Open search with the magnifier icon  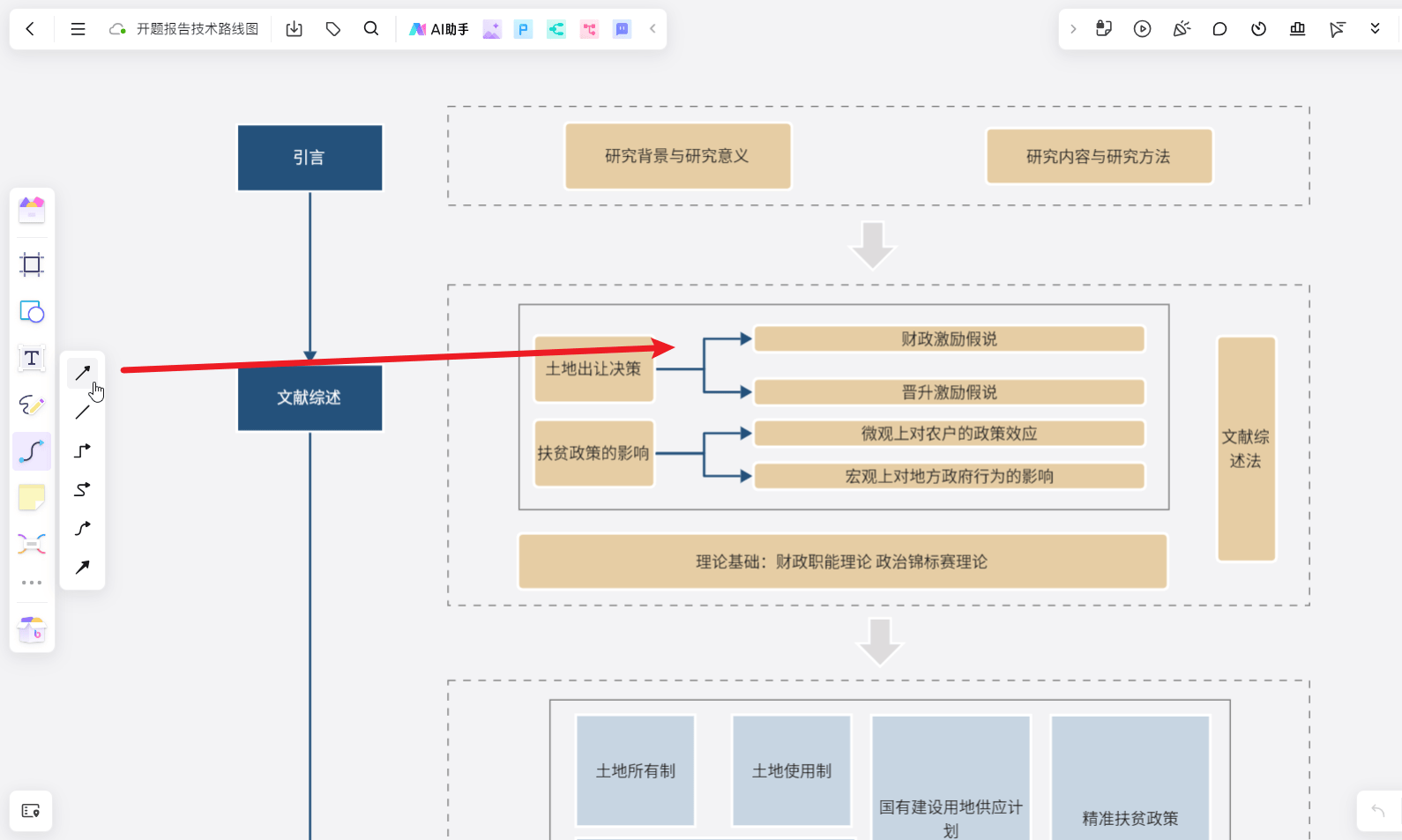pos(371,29)
